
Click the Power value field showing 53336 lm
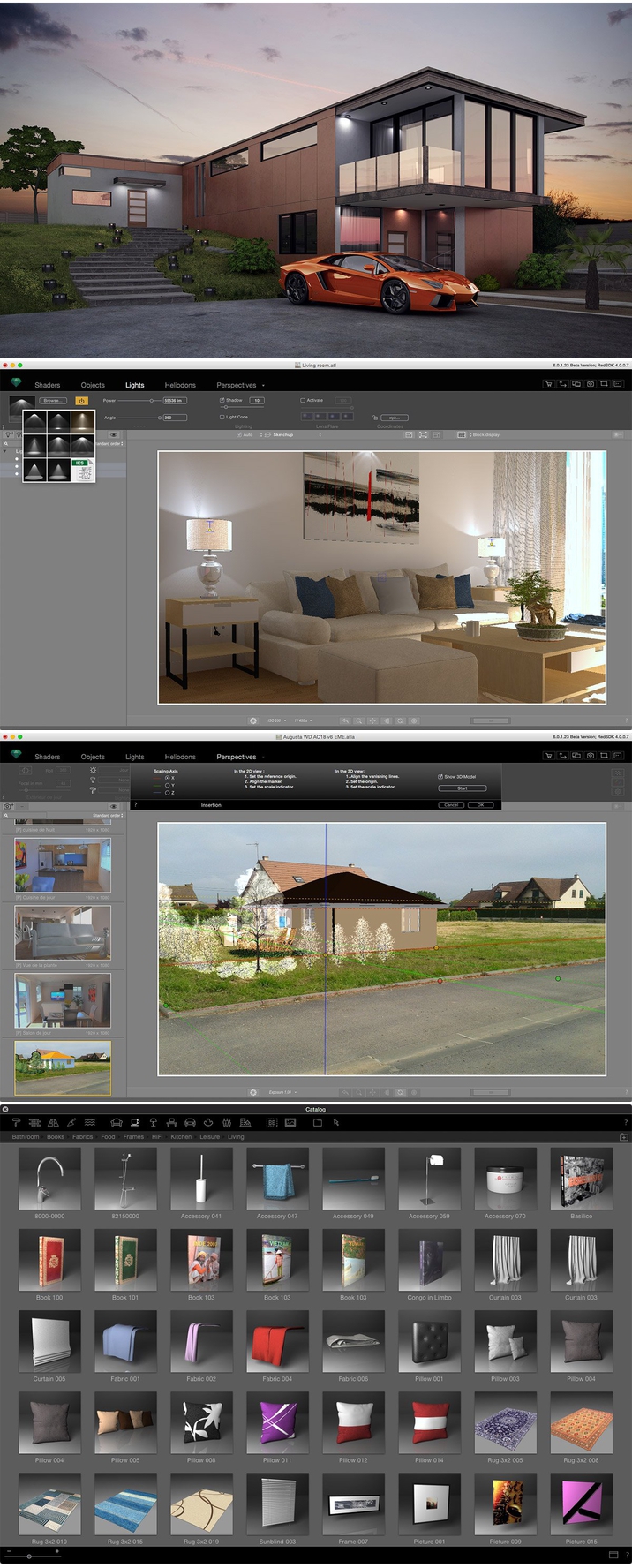click(x=174, y=401)
